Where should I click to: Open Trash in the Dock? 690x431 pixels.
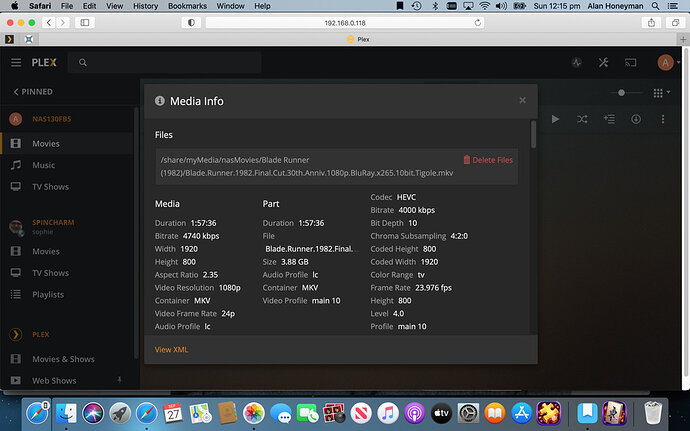tap(653, 413)
